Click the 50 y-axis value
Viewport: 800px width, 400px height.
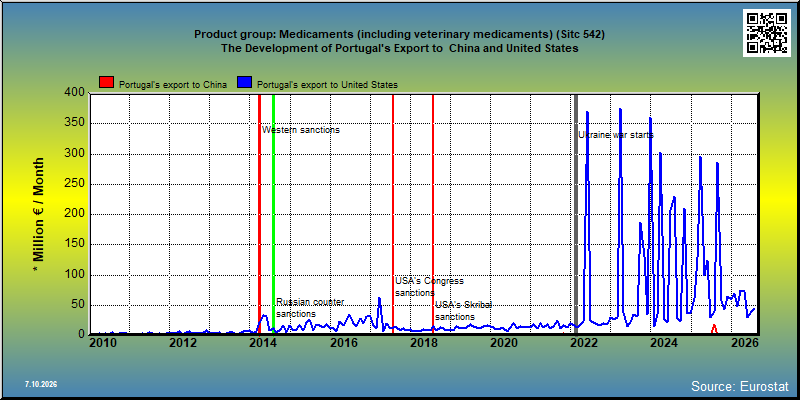[78, 306]
